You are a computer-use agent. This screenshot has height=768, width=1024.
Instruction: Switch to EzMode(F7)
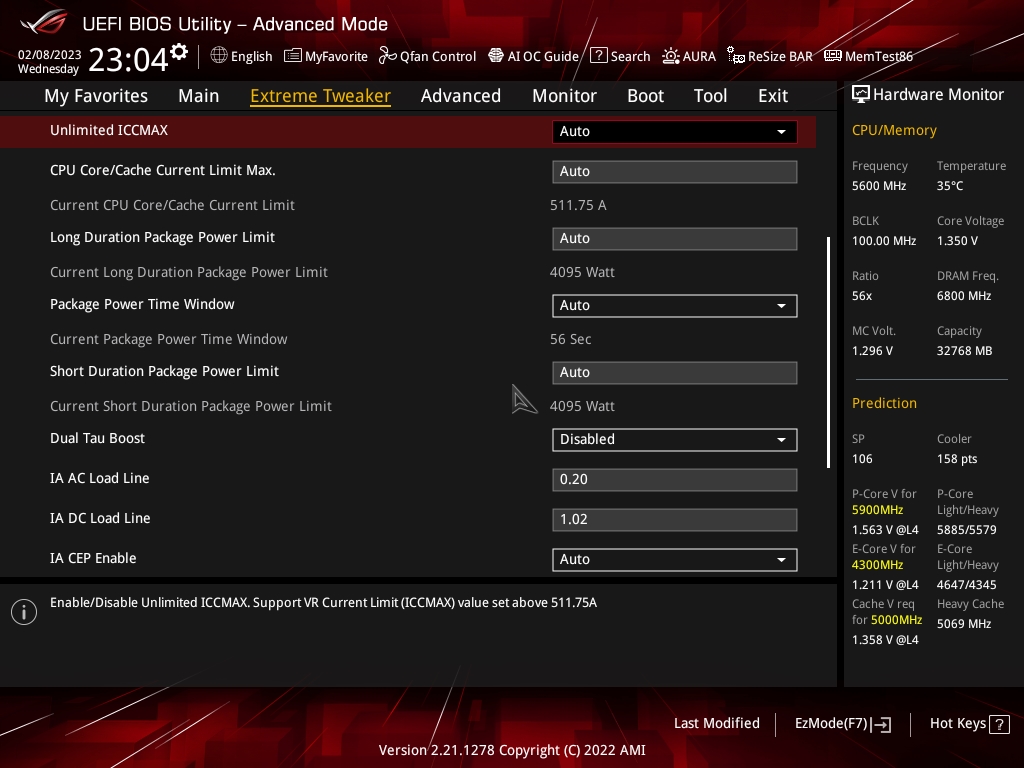[842, 724]
